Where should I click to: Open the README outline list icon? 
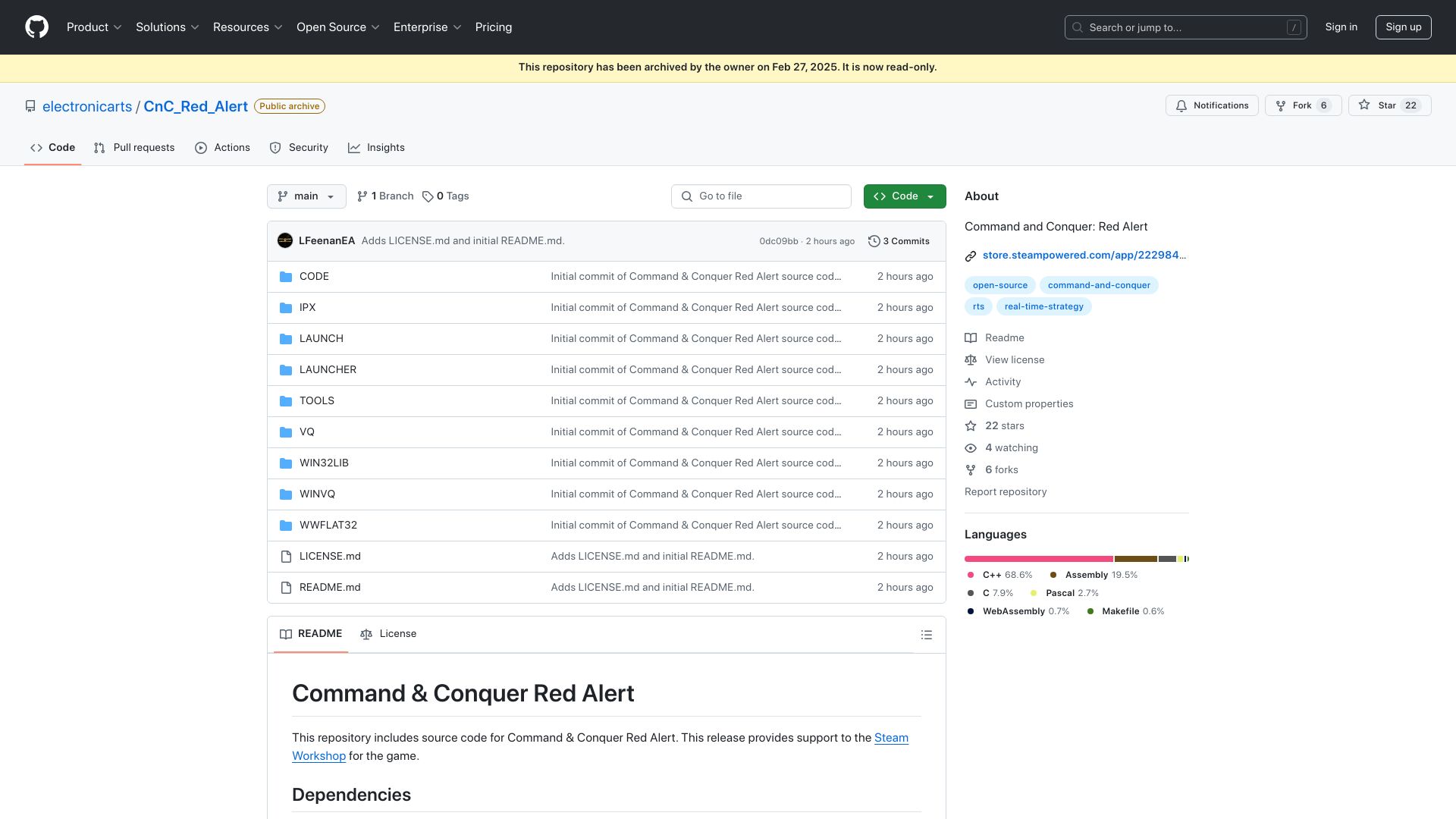click(x=926, y=635)
